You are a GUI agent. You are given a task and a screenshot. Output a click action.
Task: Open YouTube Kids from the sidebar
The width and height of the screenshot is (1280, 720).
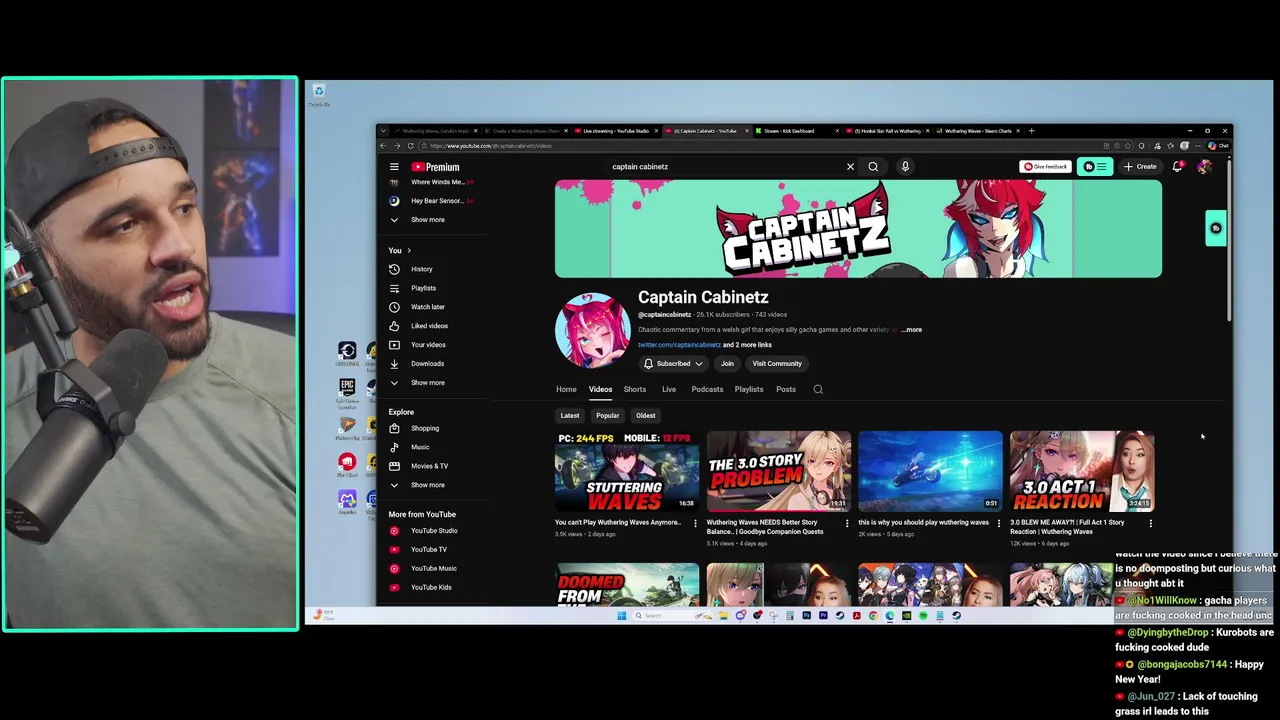[x=432, y=587]
